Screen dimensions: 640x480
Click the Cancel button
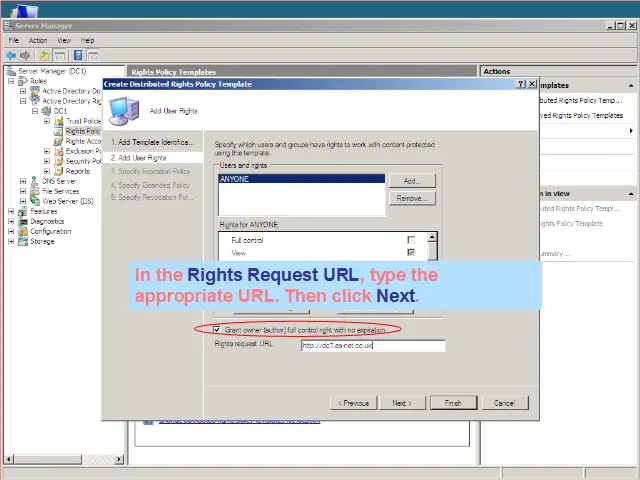tap(505, 403)
